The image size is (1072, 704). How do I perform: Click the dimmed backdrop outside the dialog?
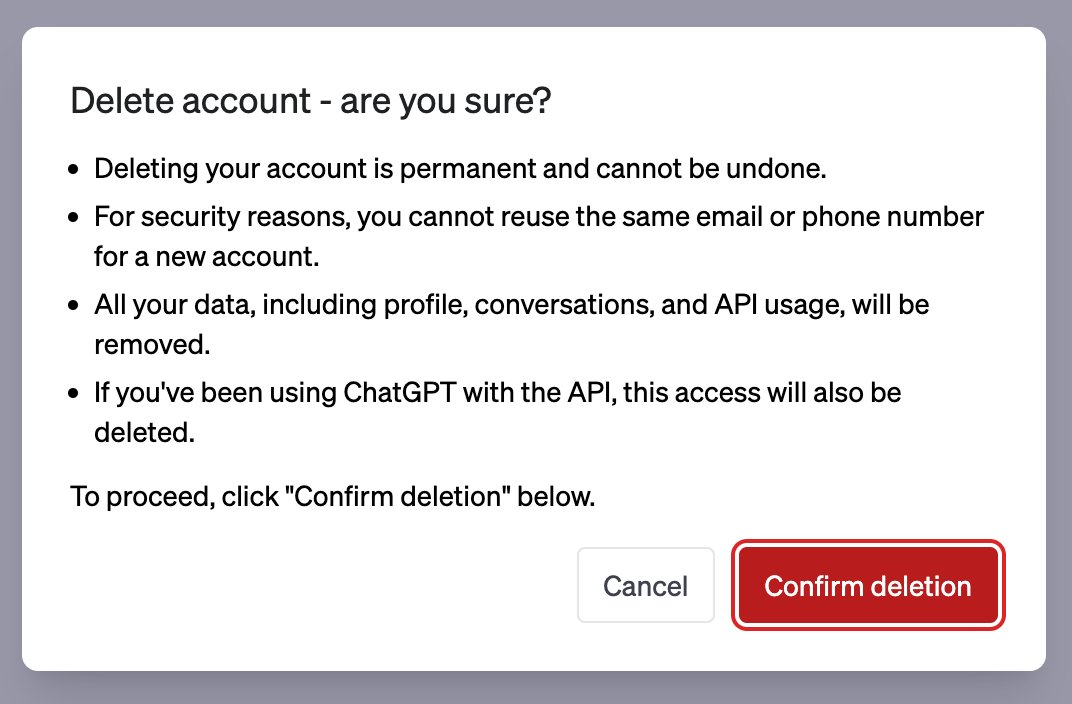click(x=536, y=688)
